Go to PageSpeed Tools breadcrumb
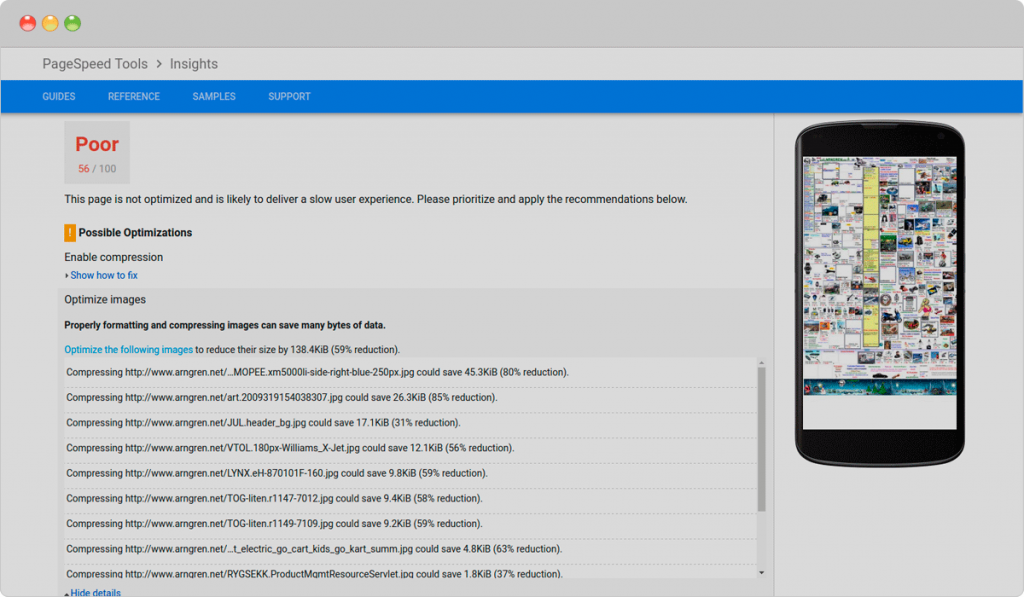This screenshot has width=1024, height=597. coord(95,64)
